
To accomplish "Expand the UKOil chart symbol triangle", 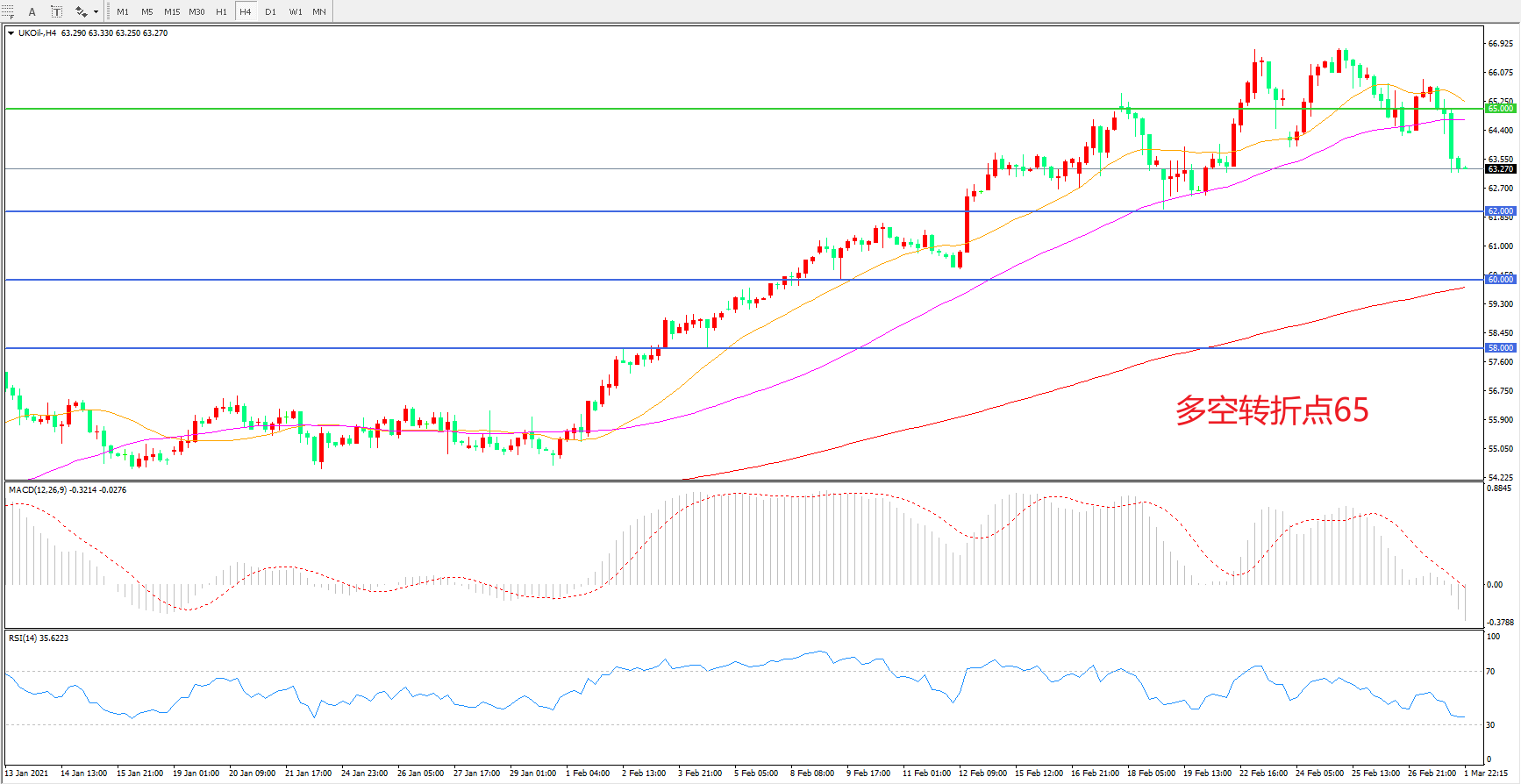I will (11, 33).
